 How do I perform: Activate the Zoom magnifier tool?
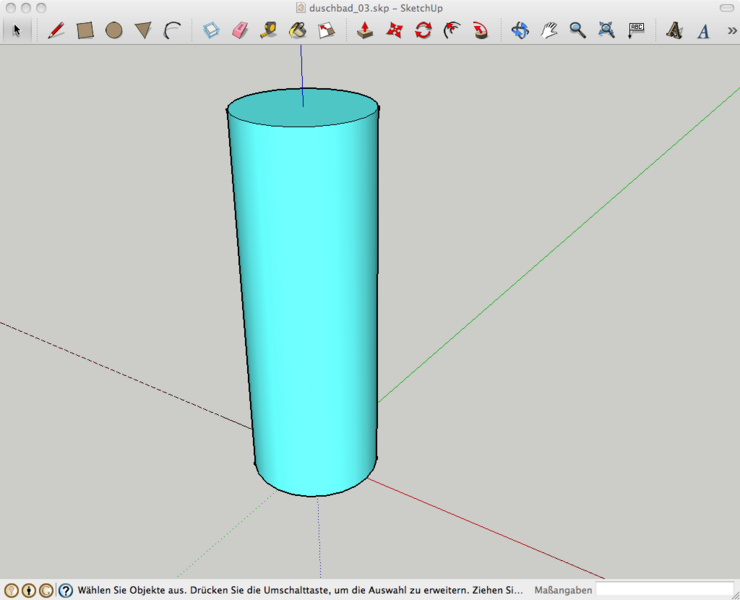(x=577, y=30)
